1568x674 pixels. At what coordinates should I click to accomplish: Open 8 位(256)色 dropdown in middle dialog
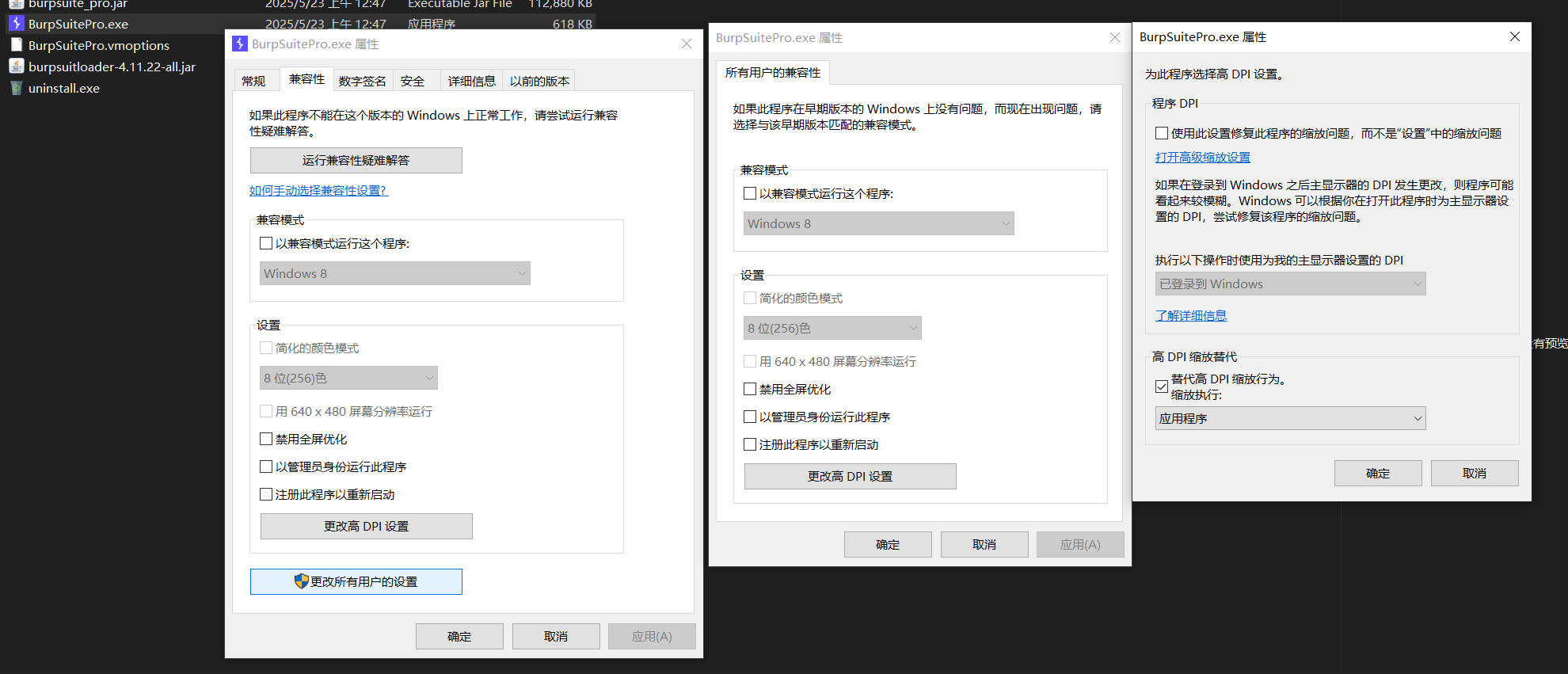pos(833,328)
